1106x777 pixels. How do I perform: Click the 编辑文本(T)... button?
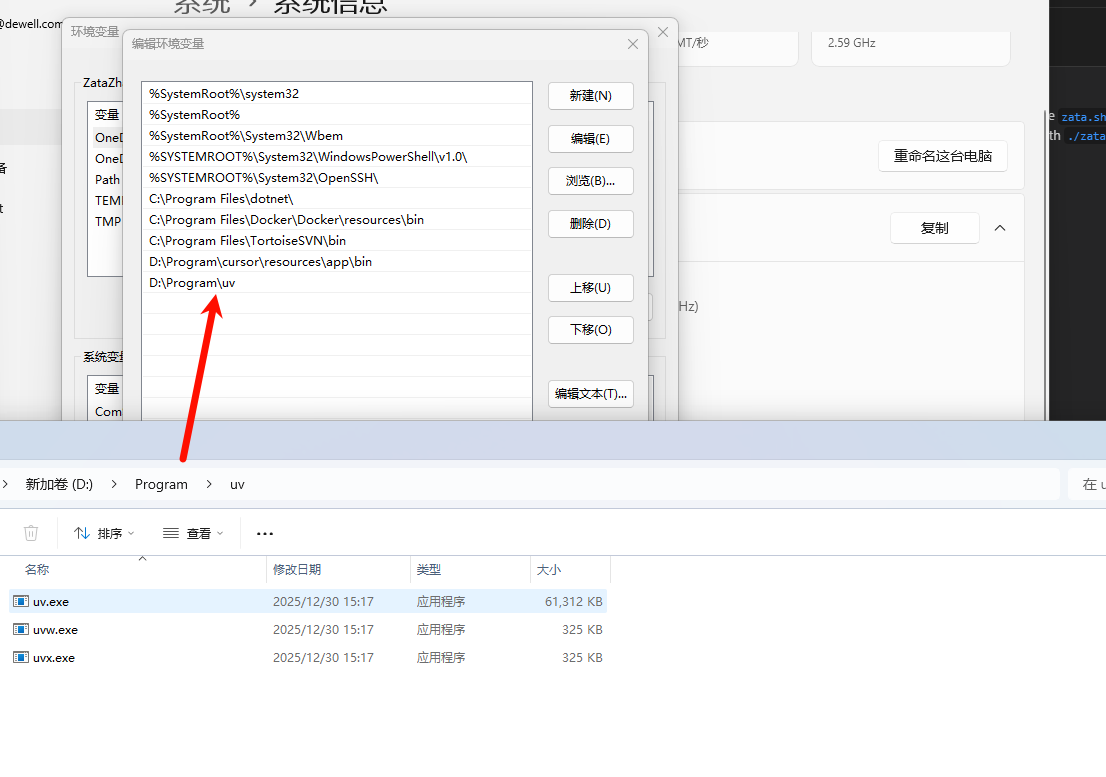coord(590,394)
